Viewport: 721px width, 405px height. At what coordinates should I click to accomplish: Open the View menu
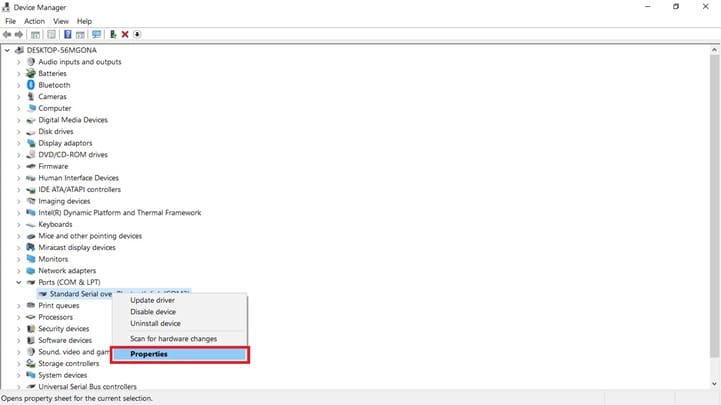(61, 21)
